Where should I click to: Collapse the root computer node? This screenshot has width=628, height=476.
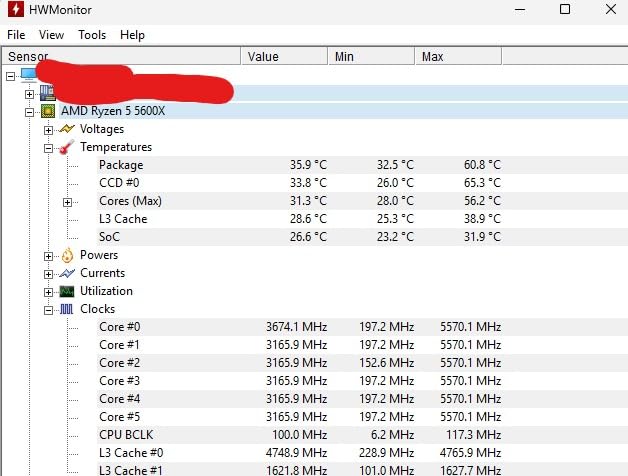point(10,76)
